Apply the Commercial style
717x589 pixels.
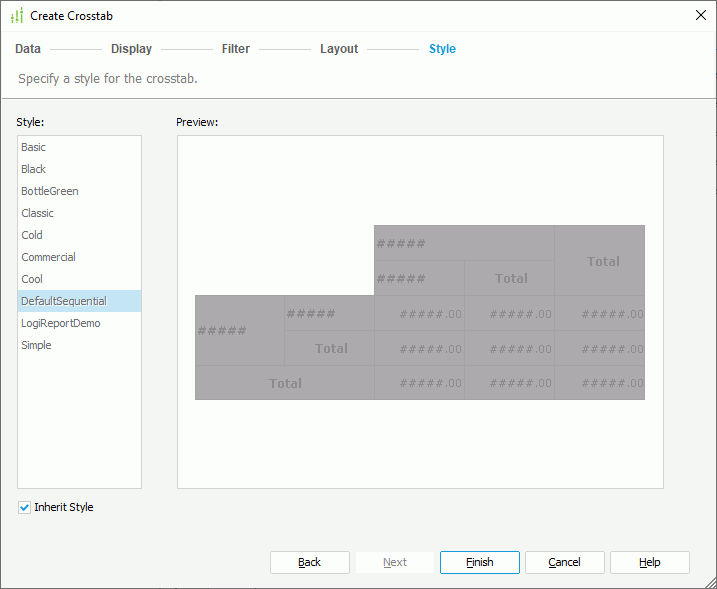[48, 257]
